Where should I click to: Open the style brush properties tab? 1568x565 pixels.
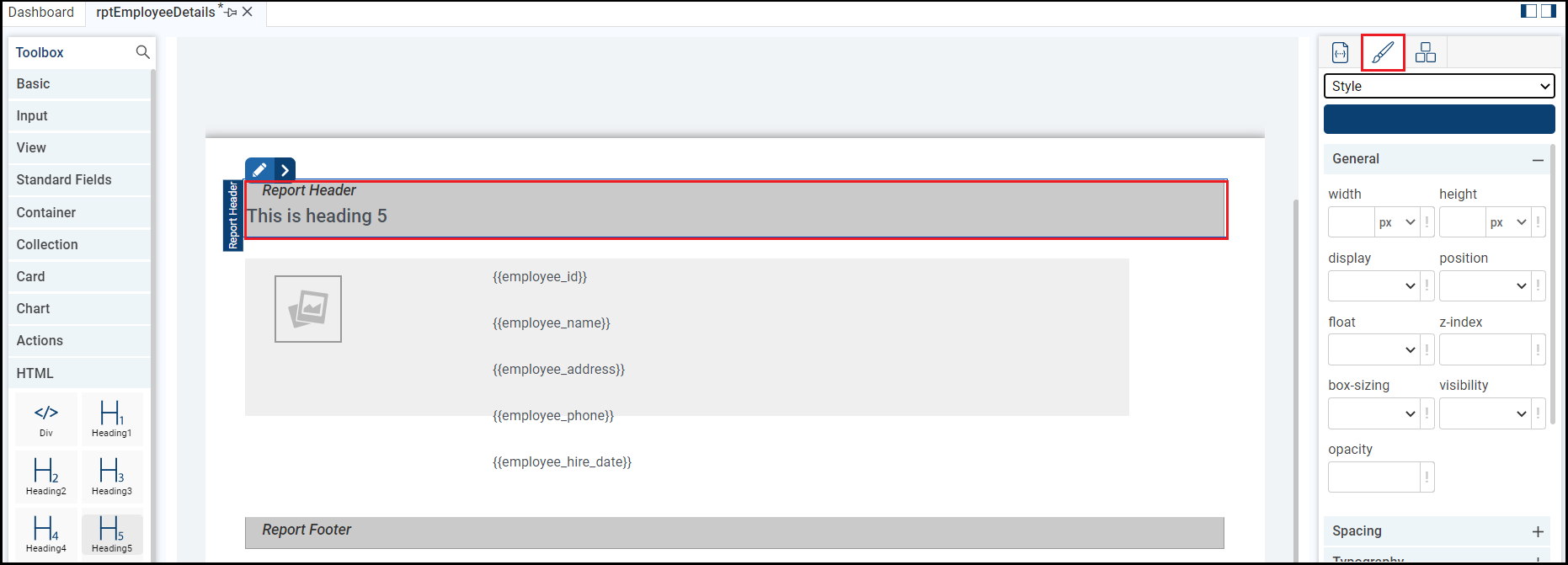[1383, 52]
